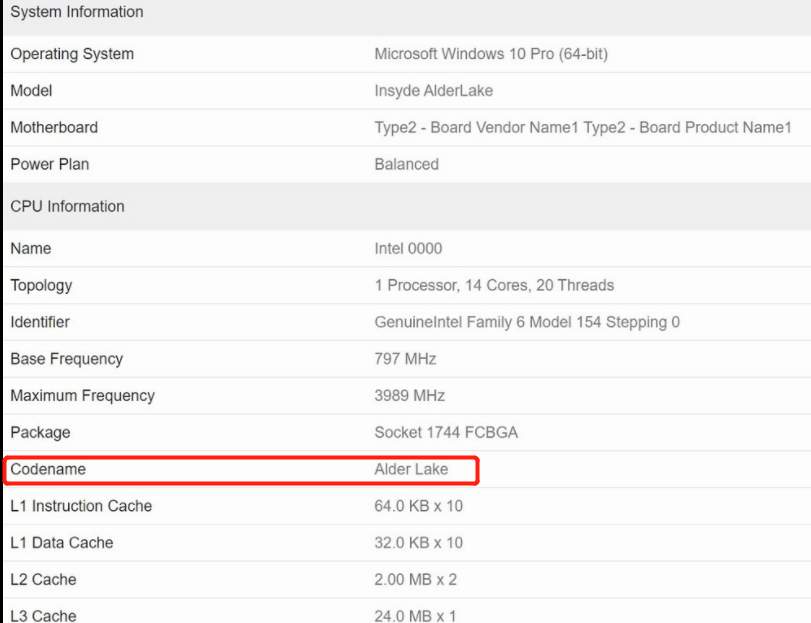The image size is (811, 623).
Task: Select the 'Maximum Frequency' label
Action: (x=82, y=396)
